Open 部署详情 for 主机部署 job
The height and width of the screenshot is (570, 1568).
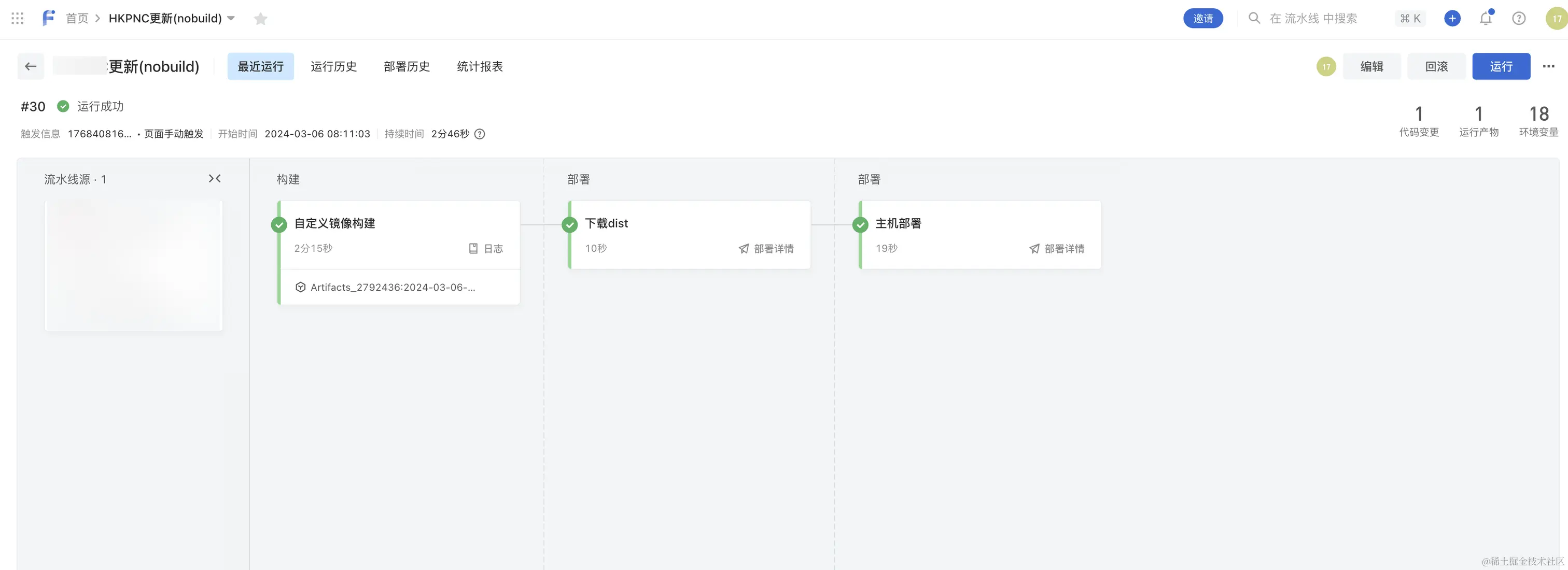click(1057, 248)
